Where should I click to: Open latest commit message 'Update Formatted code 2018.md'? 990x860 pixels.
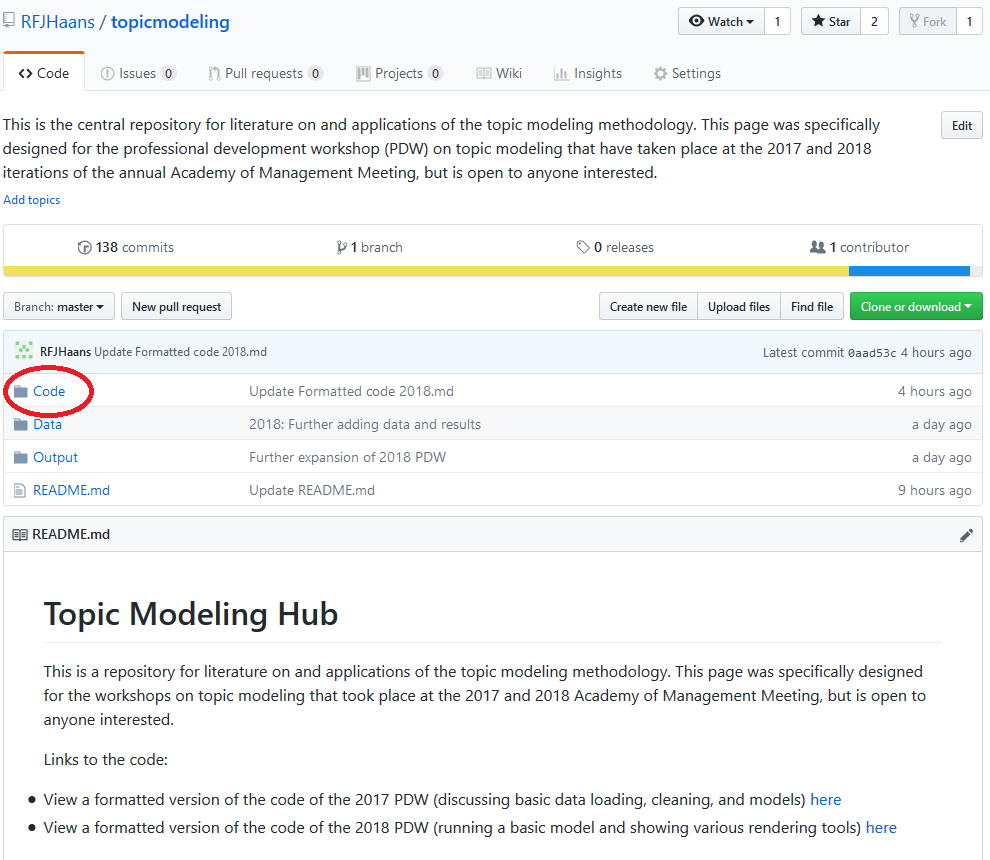[x=181, y=352]
